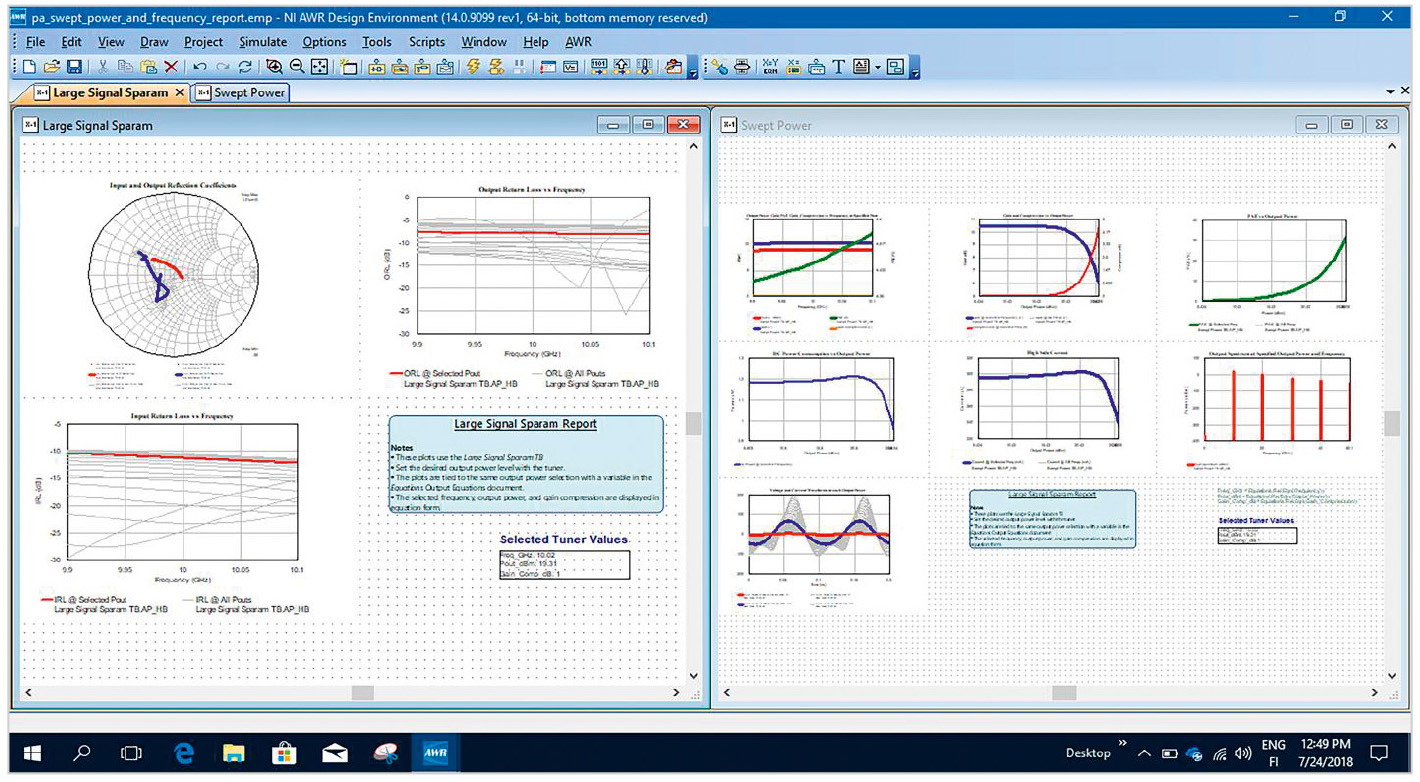Click the X= variable display icon
This screenshot has width=1420, height=782.
[x=793, y=67]
